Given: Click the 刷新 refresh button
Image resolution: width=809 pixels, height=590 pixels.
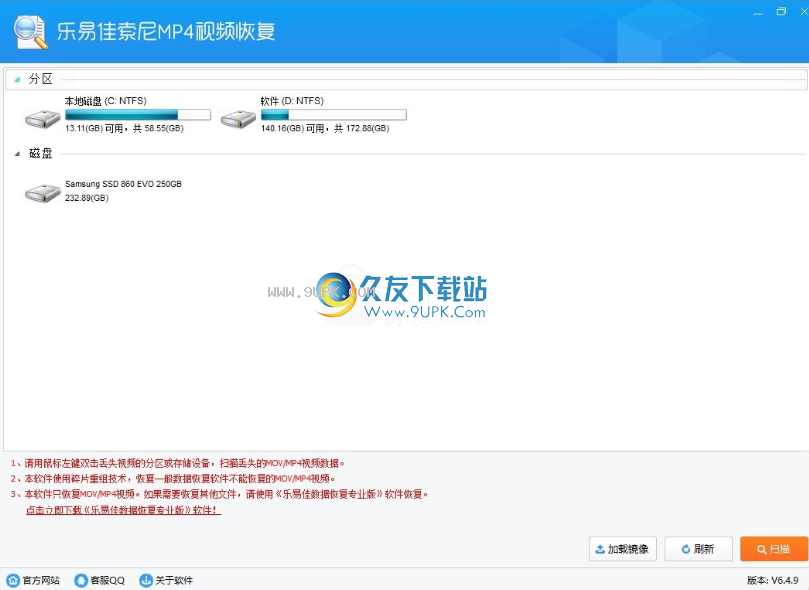Looking at the screenshot, I should 699,549.
